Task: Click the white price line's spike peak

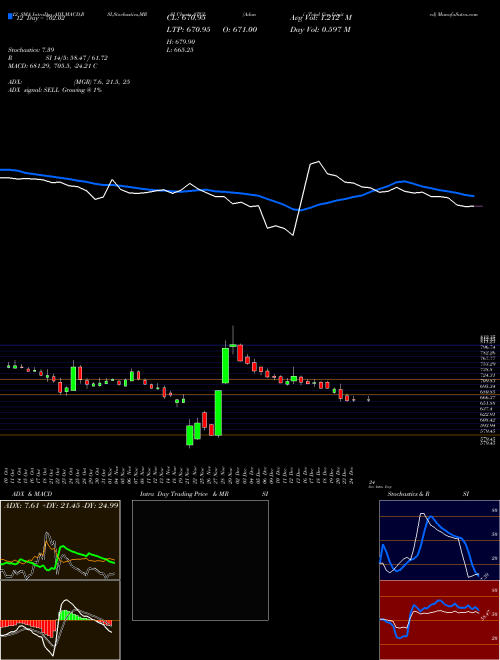Action: pos(319,162)
